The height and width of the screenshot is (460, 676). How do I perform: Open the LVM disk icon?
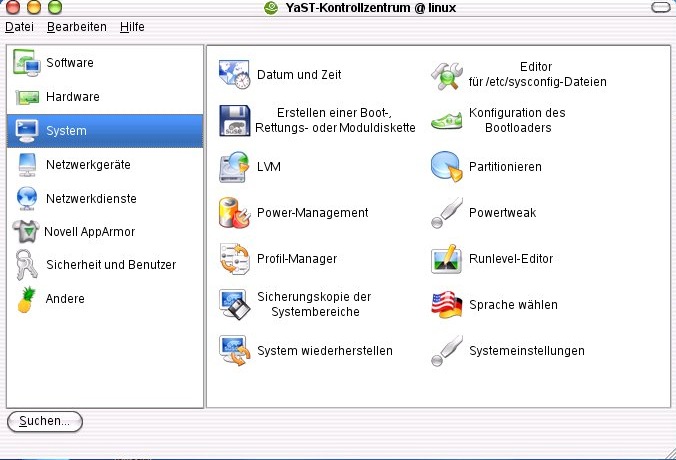pyautogui.click(x=234, y=167)
